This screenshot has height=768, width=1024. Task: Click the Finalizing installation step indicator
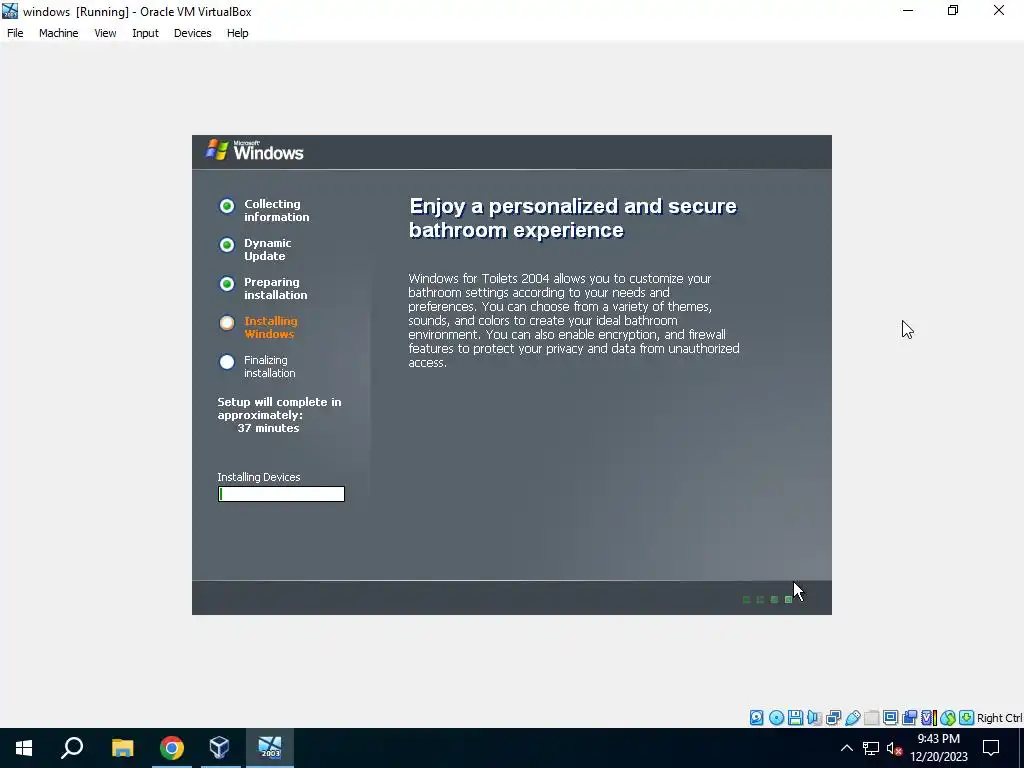tap(227, 362)
